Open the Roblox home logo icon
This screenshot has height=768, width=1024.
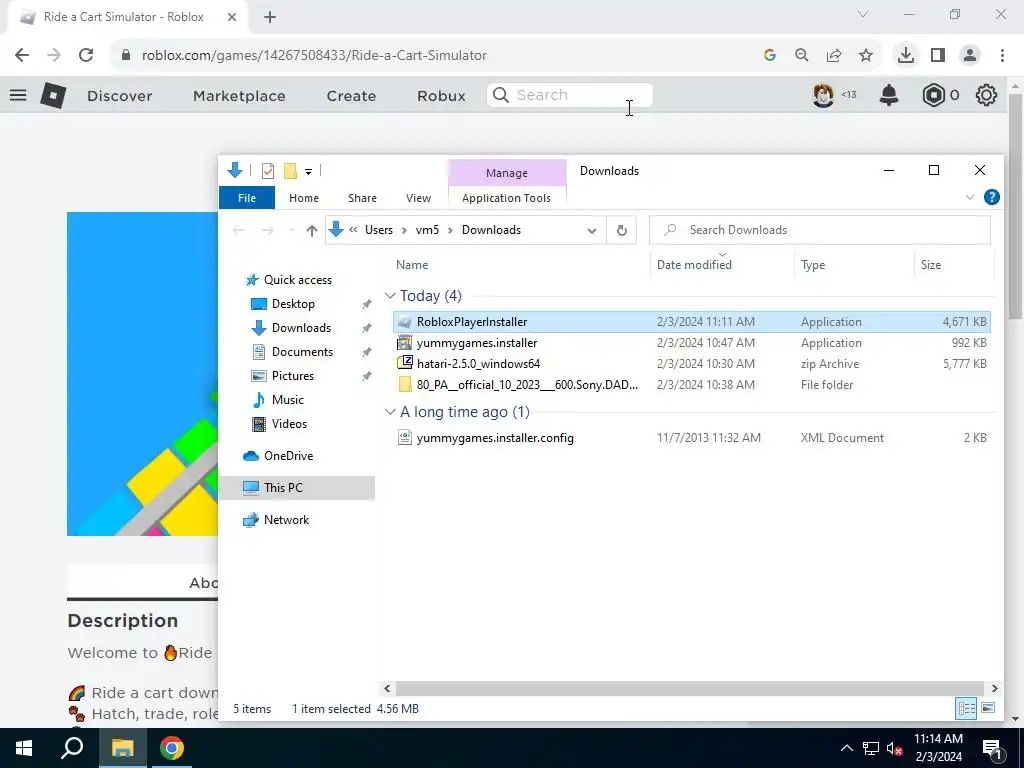[53, 95]
